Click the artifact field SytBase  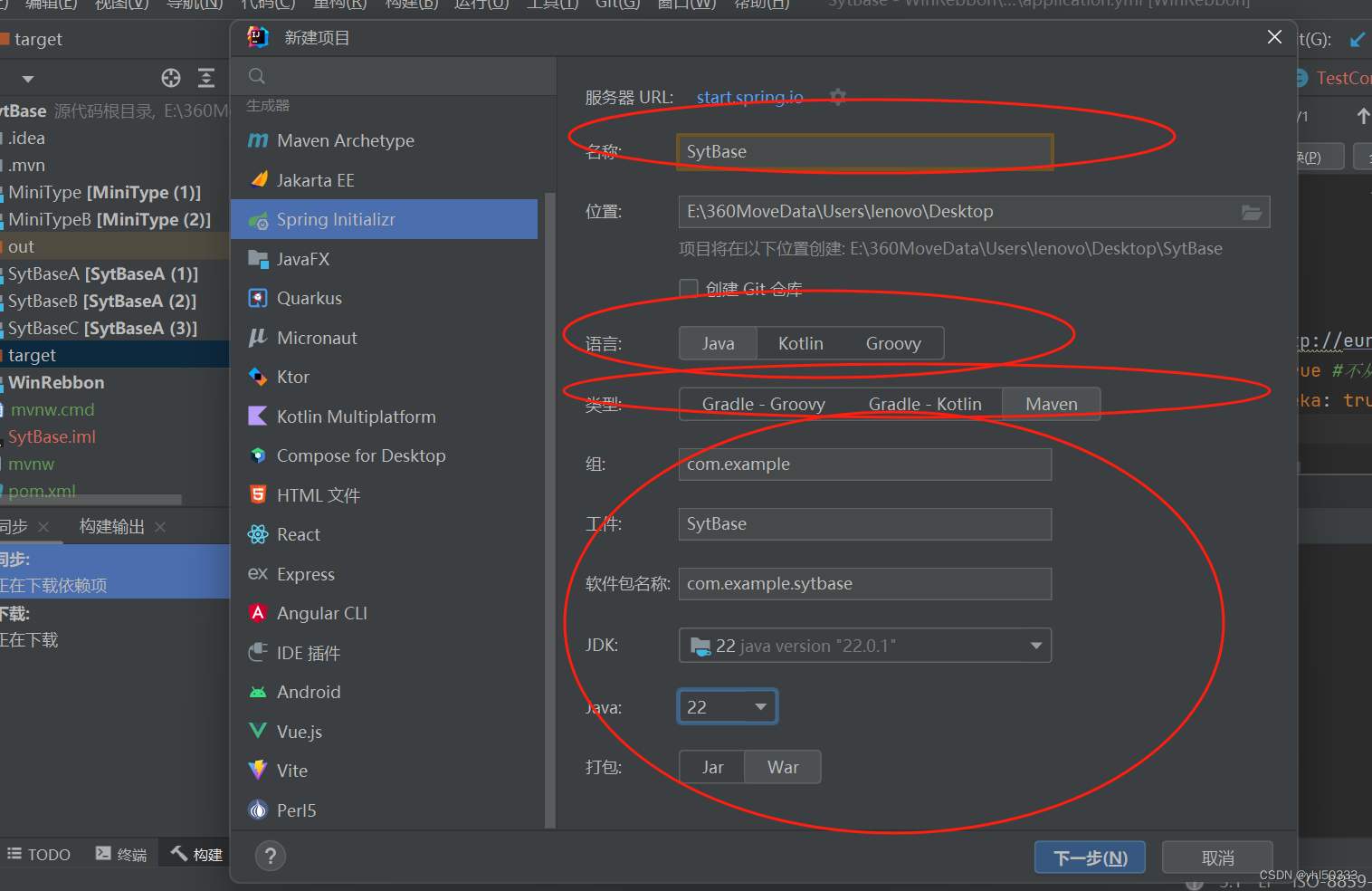click(x=865, y=524)
